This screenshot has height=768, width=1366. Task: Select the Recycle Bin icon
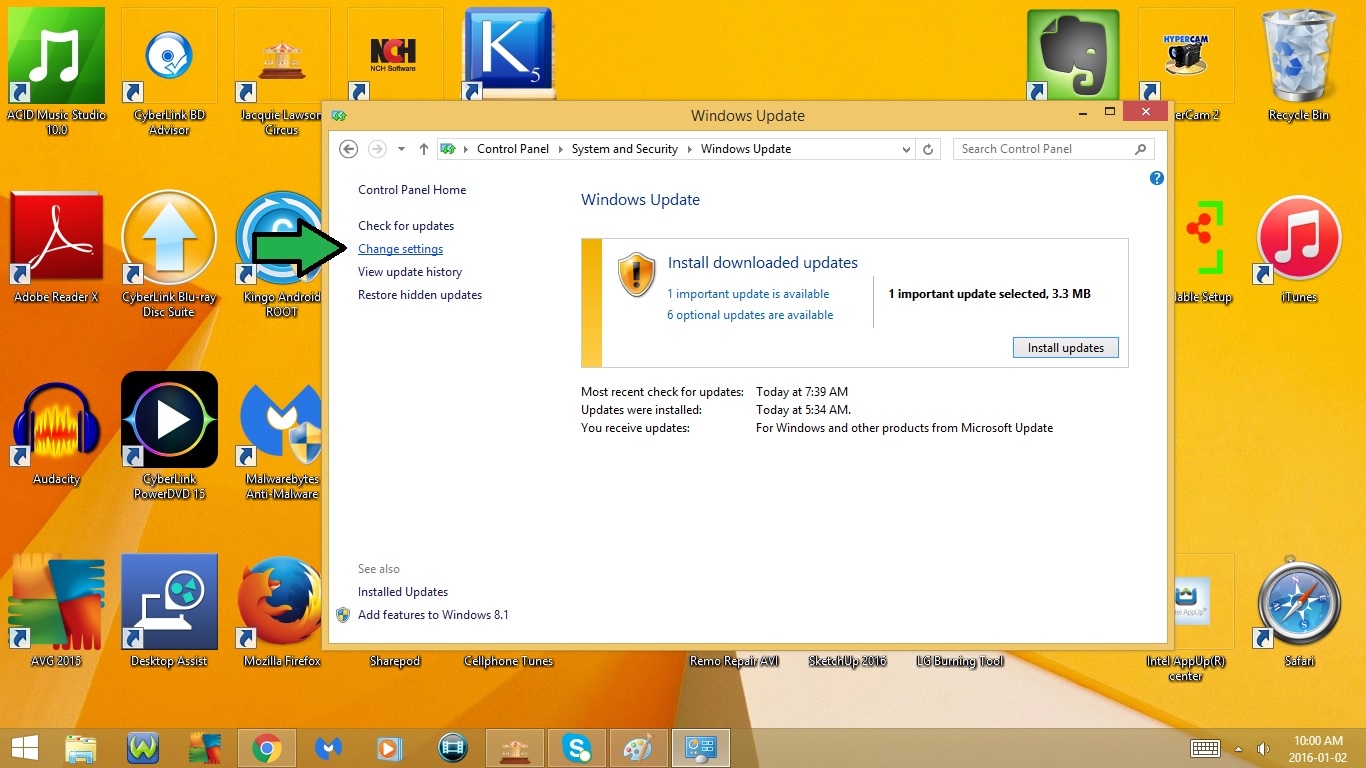point(1299,66)
